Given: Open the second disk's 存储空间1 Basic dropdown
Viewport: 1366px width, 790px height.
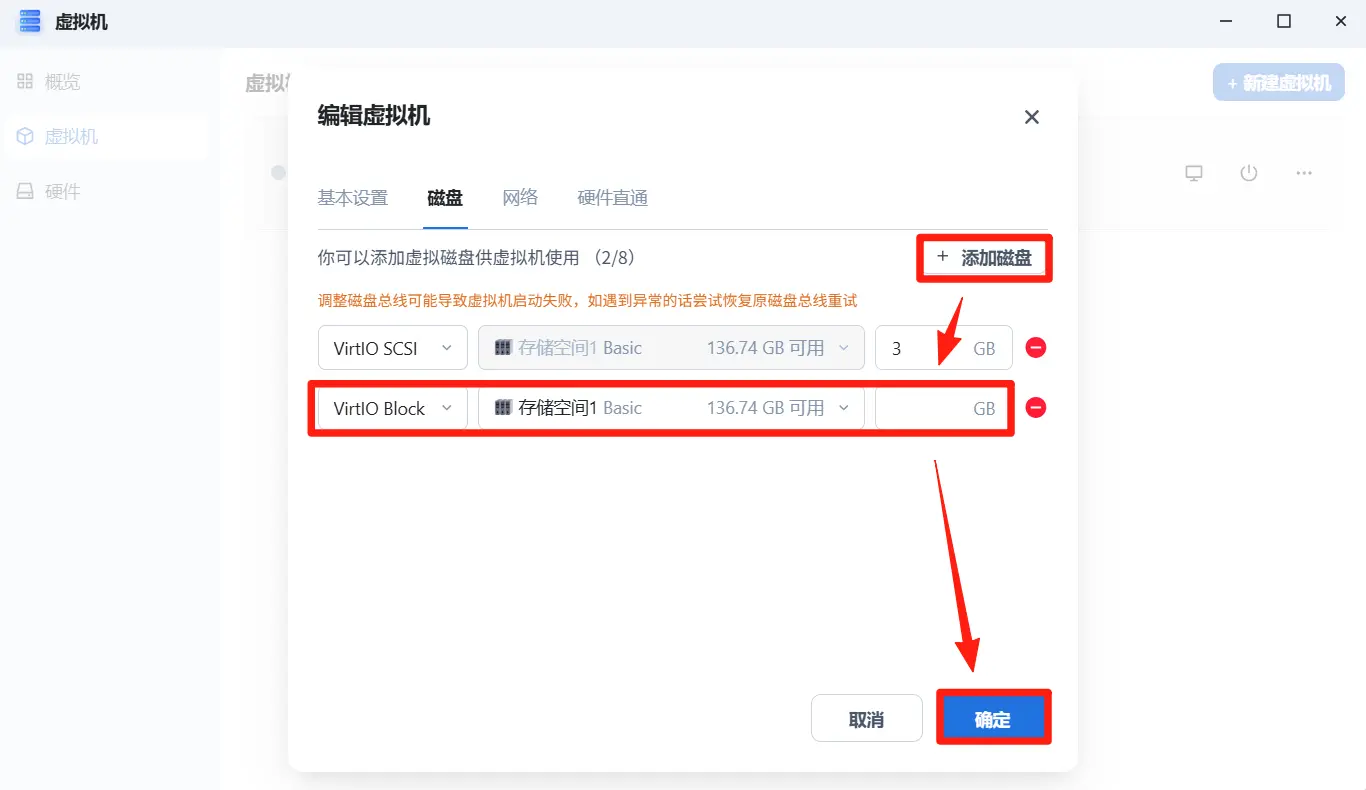Looking at the screenshot, I should pos(671,408).
